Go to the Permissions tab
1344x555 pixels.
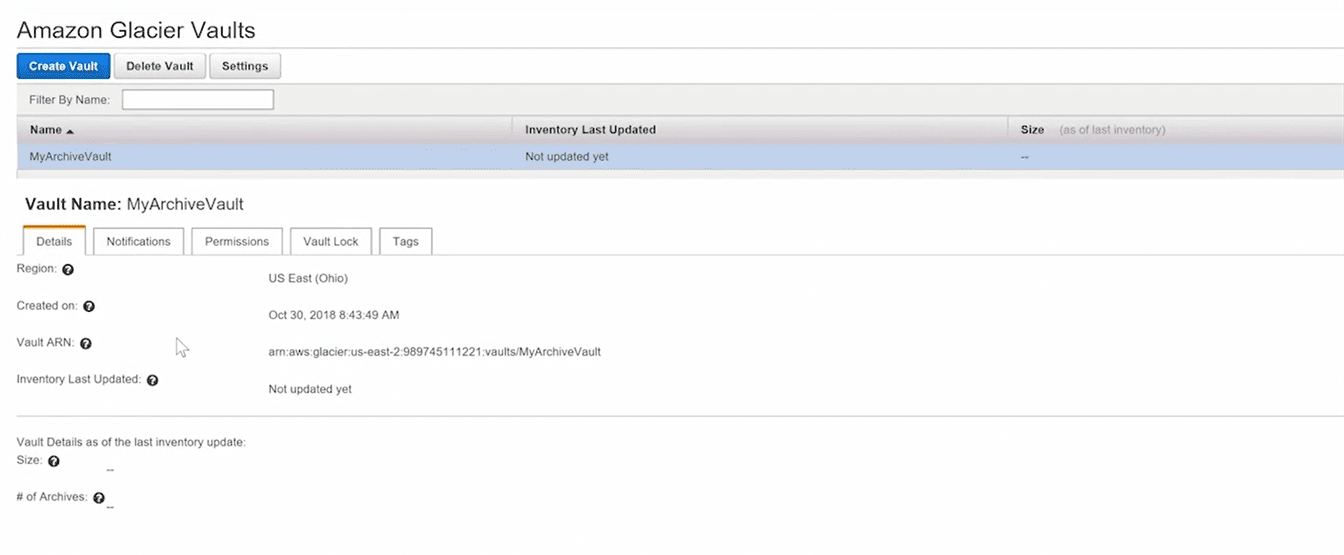237,241
